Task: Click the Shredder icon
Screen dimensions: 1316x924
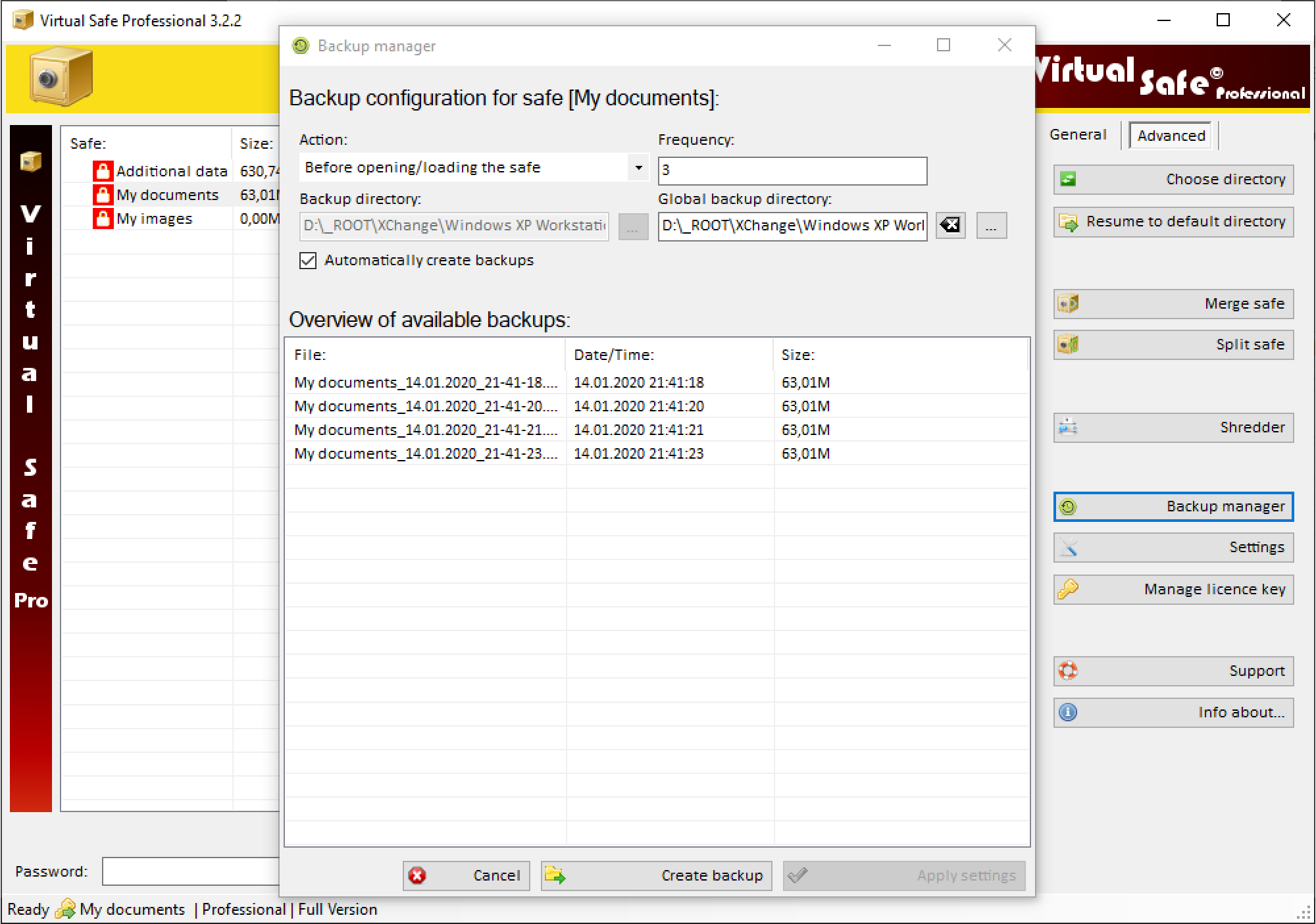Action: pos(1068,427)
